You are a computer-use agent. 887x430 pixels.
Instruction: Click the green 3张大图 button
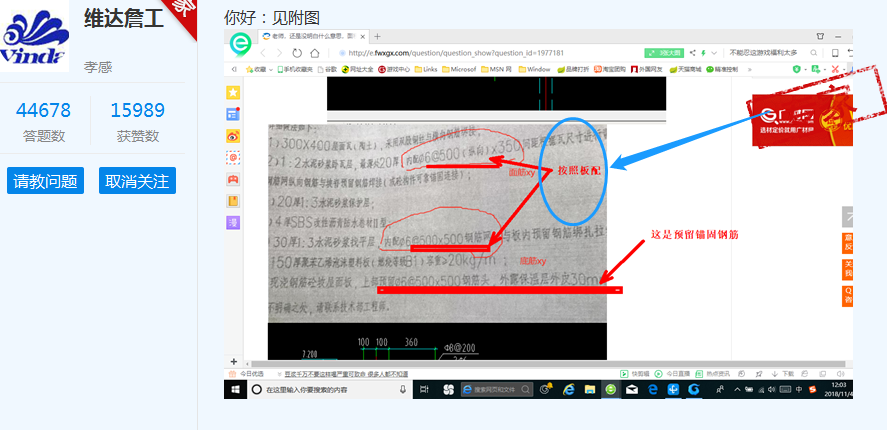[x=664, y=53]
